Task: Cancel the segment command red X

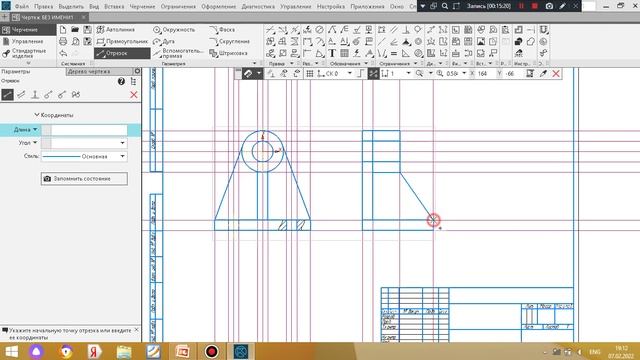Action: pyautogui.click(x=133, y=95)
